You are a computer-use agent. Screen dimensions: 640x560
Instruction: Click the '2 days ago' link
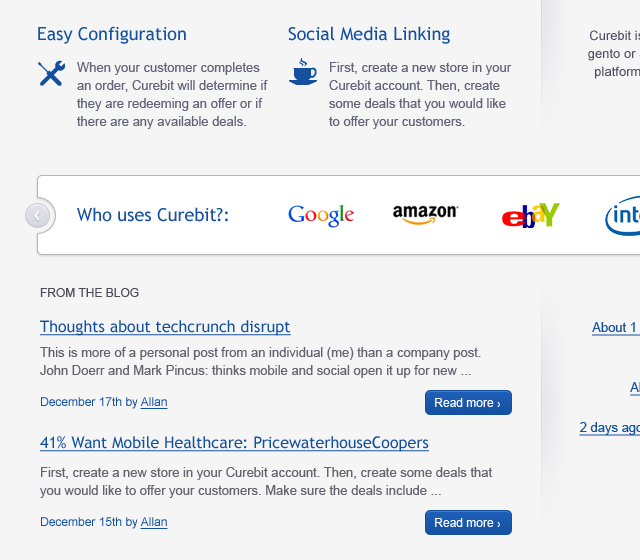click(609, 427)
